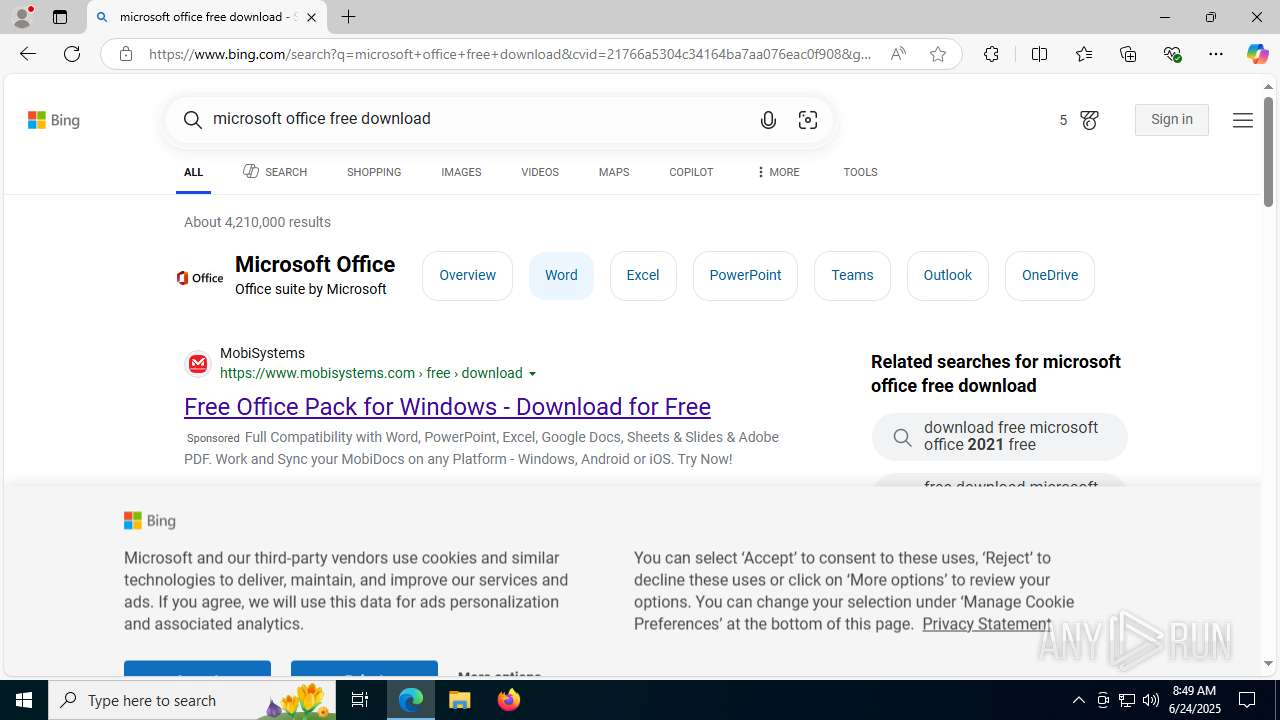Screen dimensions: 1280x720
Task: Open the Privacy Statement link
Action: (x=986, y=623)
